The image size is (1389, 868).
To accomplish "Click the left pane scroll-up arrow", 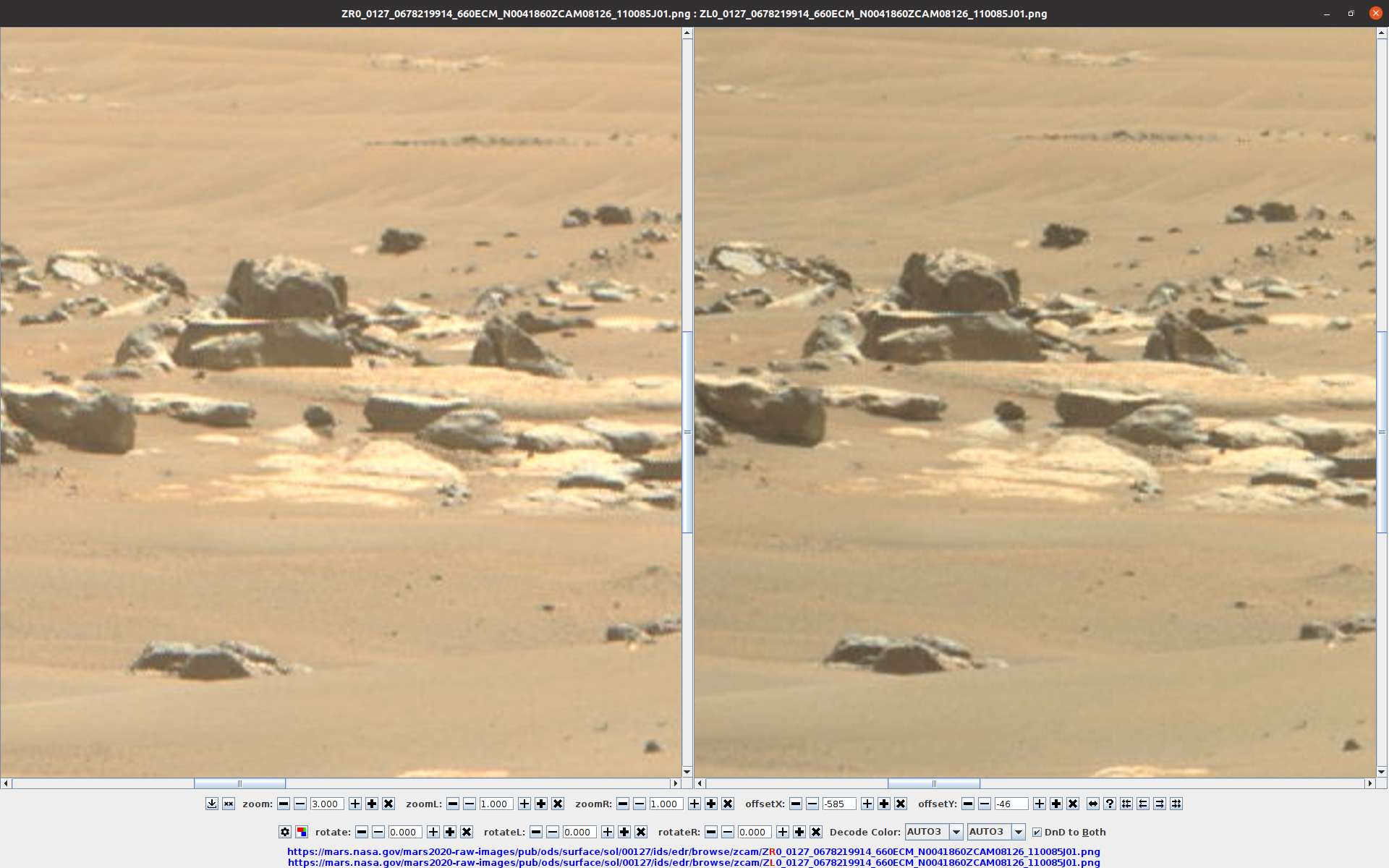I will (x=687, y=33).
